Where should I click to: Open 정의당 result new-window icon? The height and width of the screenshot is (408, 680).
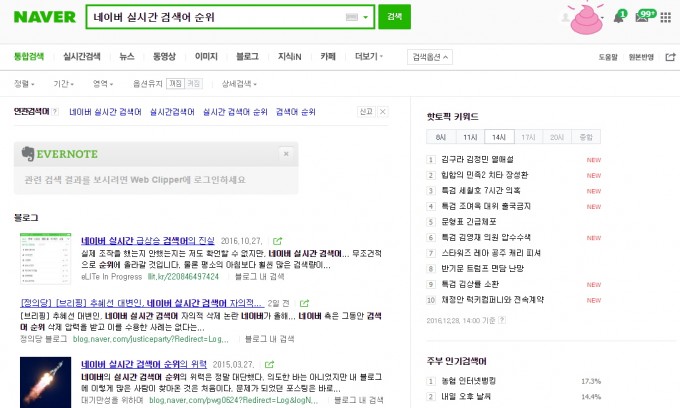(304, 303)
